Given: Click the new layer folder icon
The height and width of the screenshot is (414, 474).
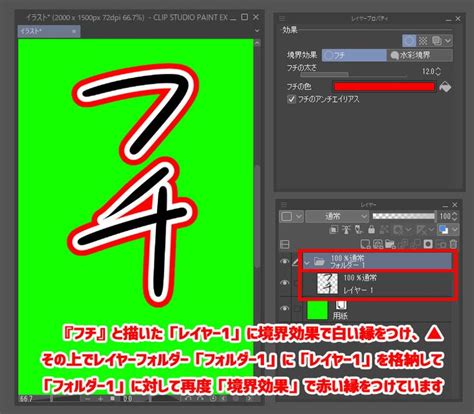Looking at the screenshot, I should pyautogui.click(x=390, y=244).
